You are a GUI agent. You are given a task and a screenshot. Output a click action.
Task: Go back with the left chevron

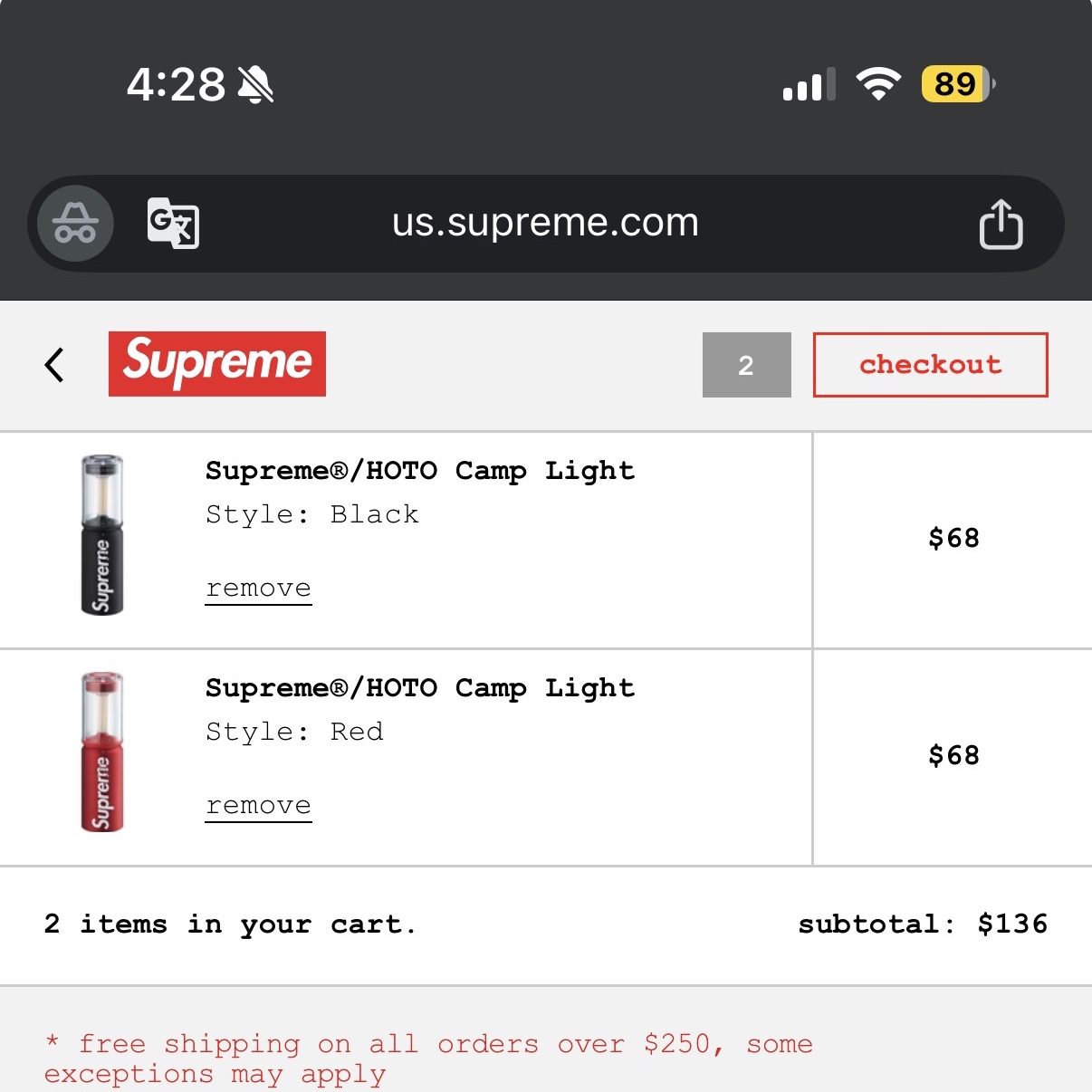(x=54, y=365)
